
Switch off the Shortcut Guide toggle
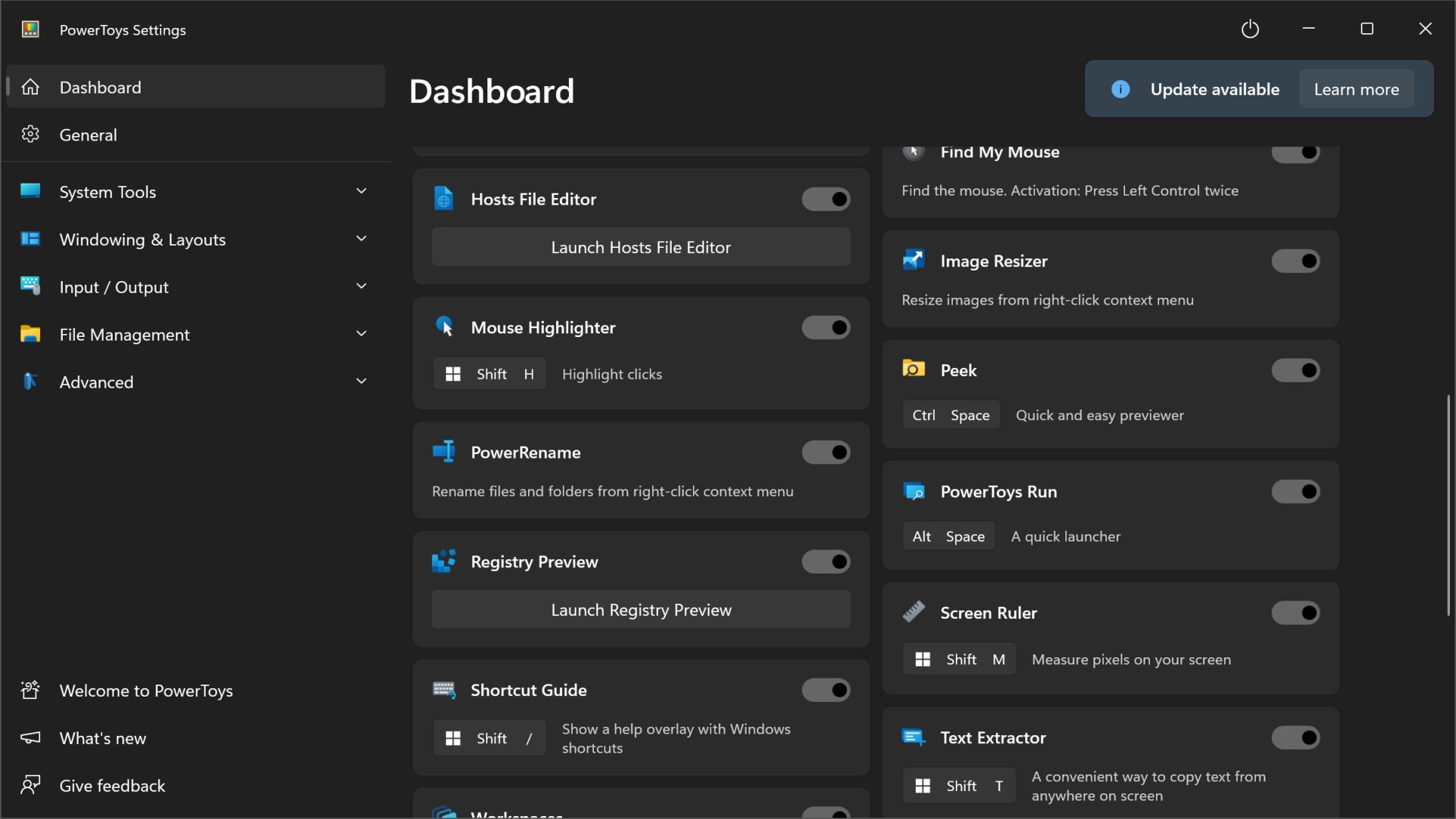tap(826, 690)
